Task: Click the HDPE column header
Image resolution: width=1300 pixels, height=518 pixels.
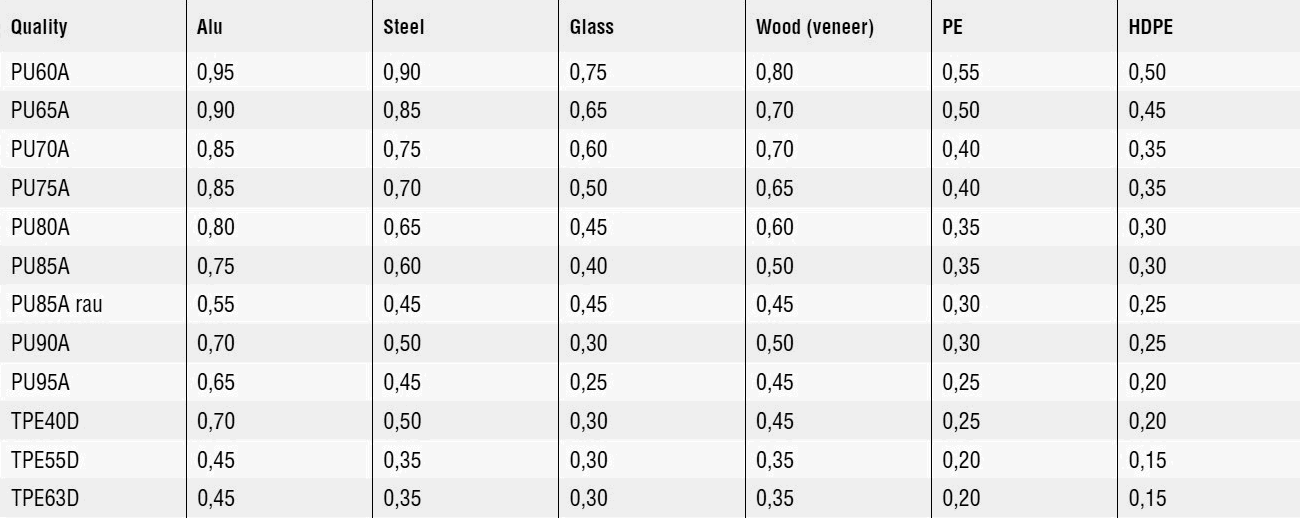Action: pyautogui.click(x=1150, y=28)
